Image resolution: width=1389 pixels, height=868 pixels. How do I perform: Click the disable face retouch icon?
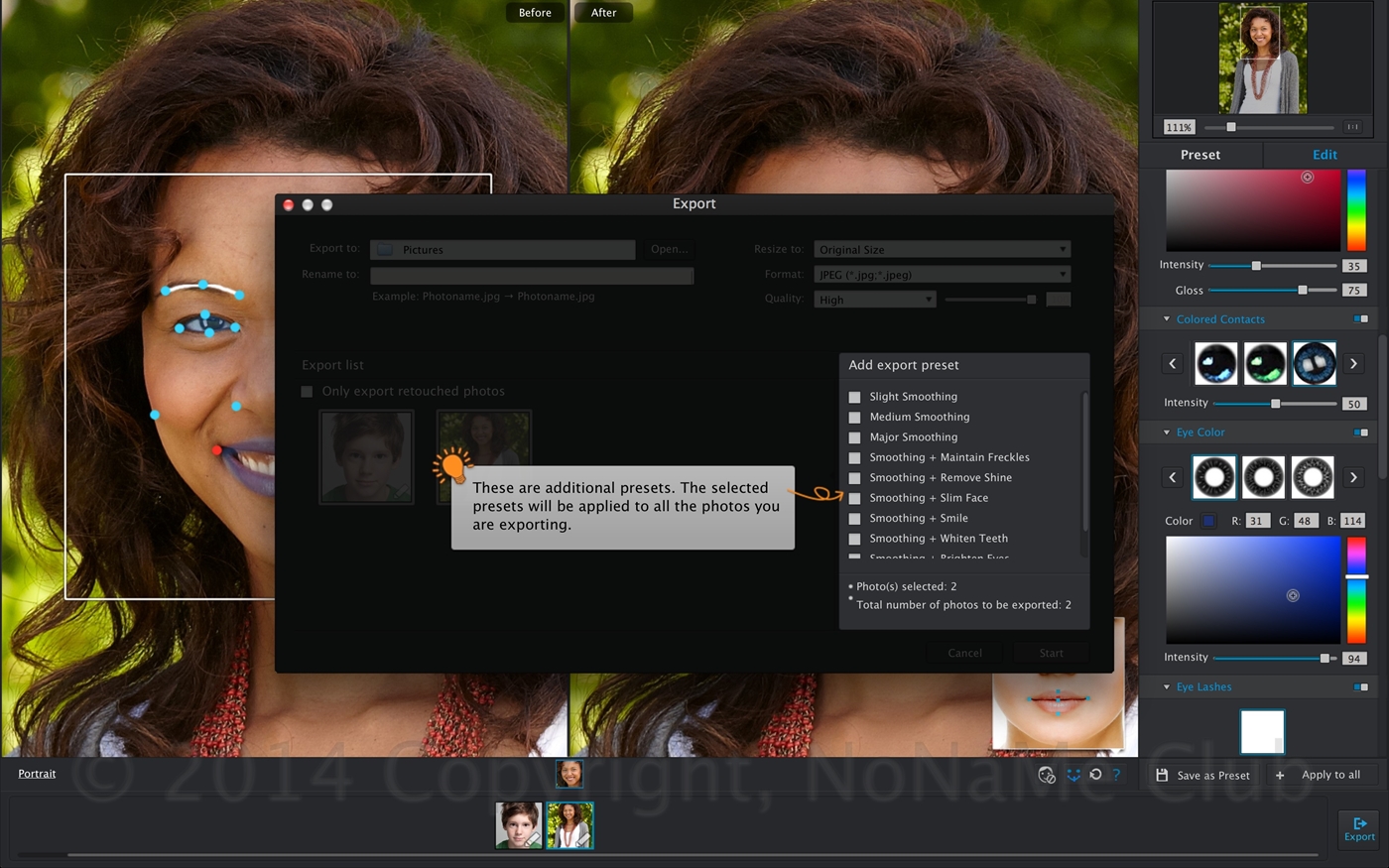pos(1047,775)
